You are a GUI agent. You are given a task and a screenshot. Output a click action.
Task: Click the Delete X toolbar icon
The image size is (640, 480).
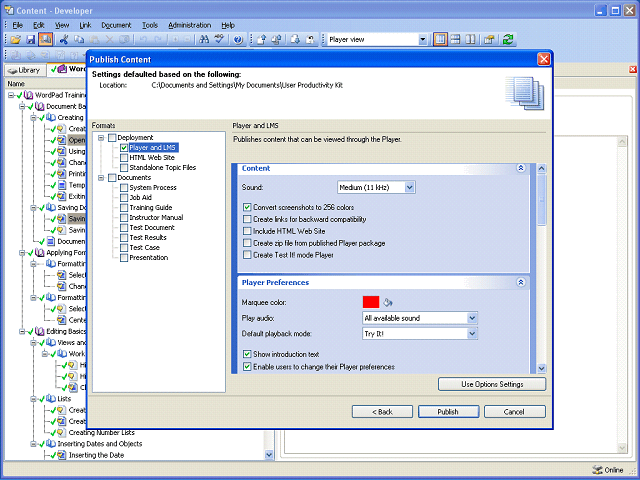coord(109,40)
